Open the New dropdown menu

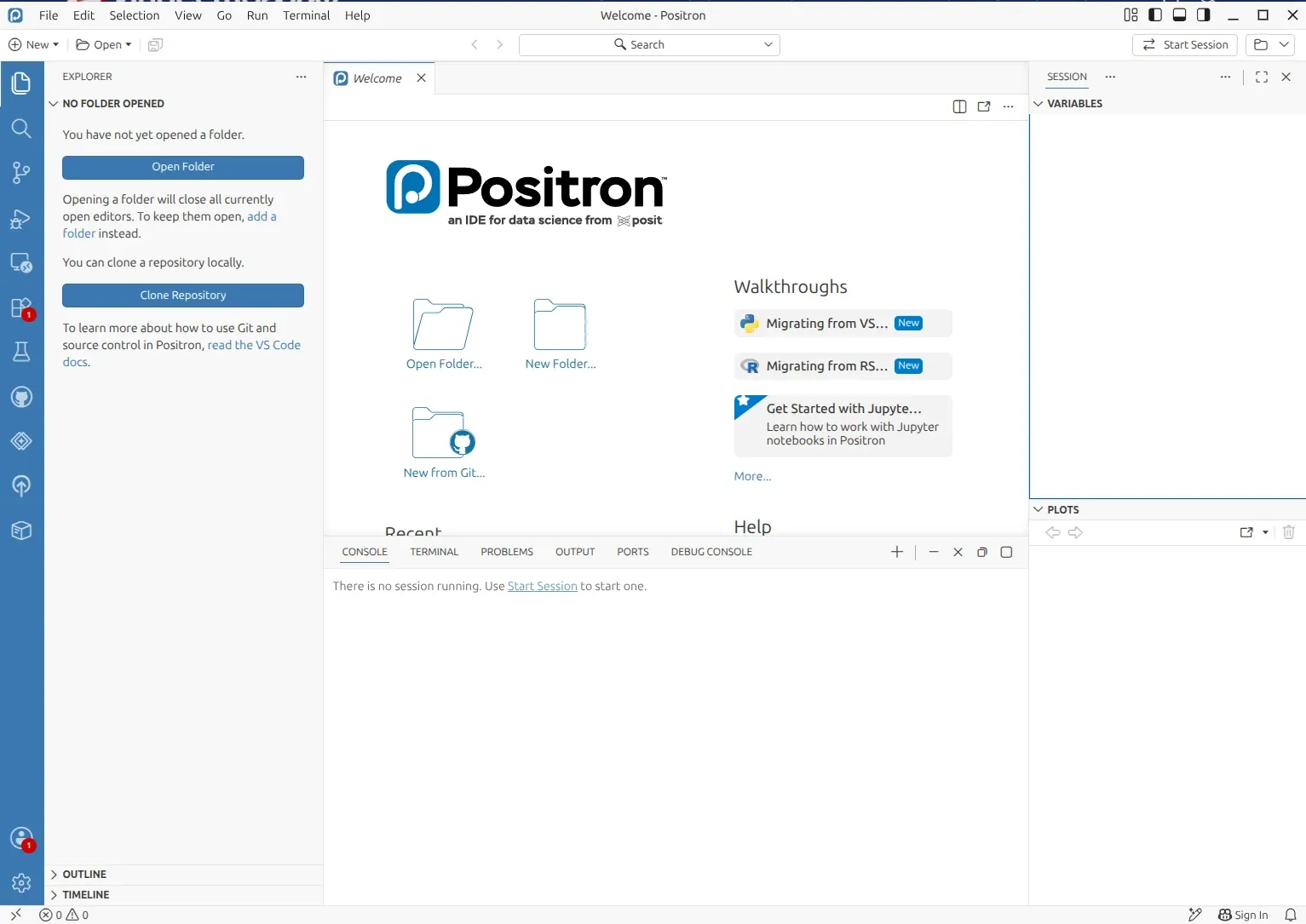click(x=34, y=45)
